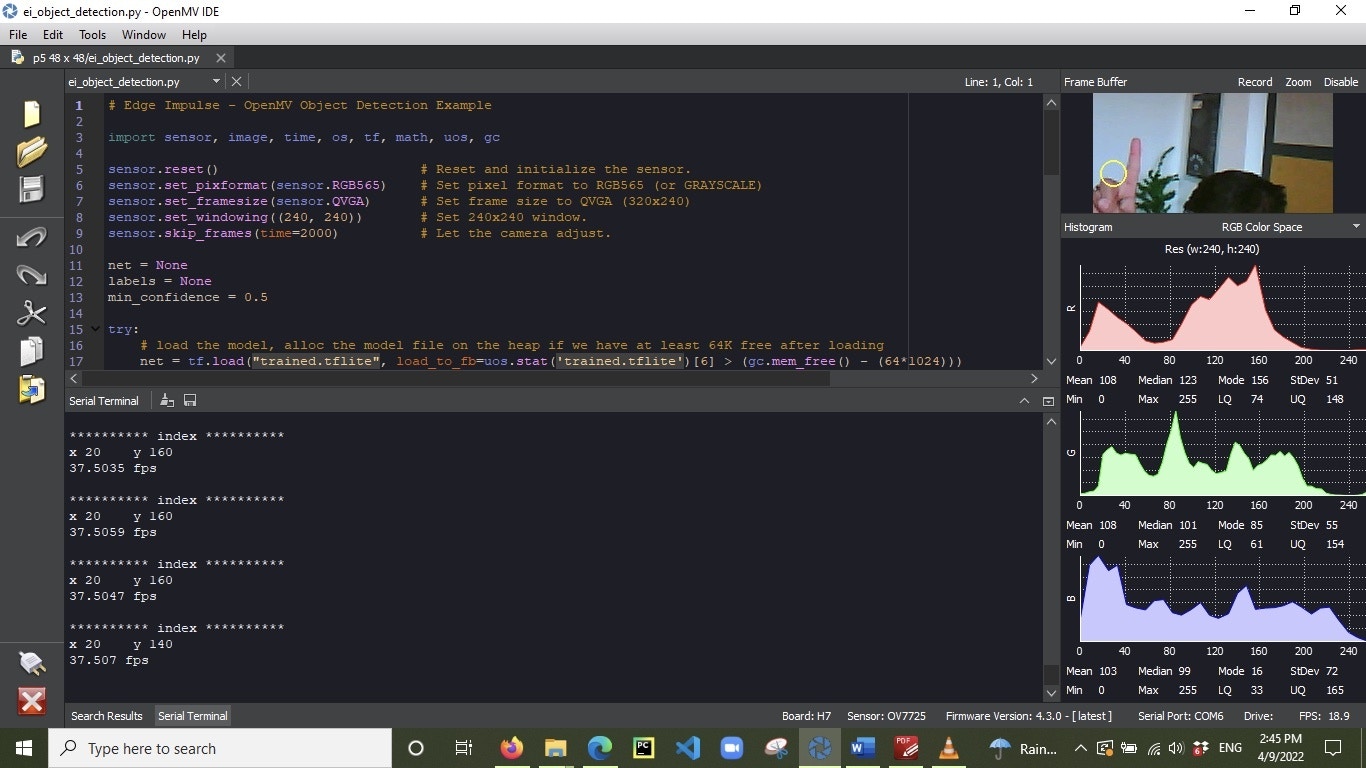Copy the selection using the copy icon

tap(32, 351)
